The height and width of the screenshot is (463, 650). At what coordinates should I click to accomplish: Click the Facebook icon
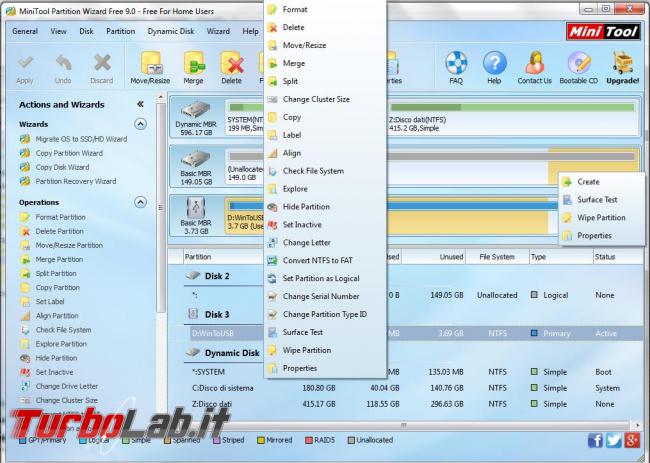595,440
